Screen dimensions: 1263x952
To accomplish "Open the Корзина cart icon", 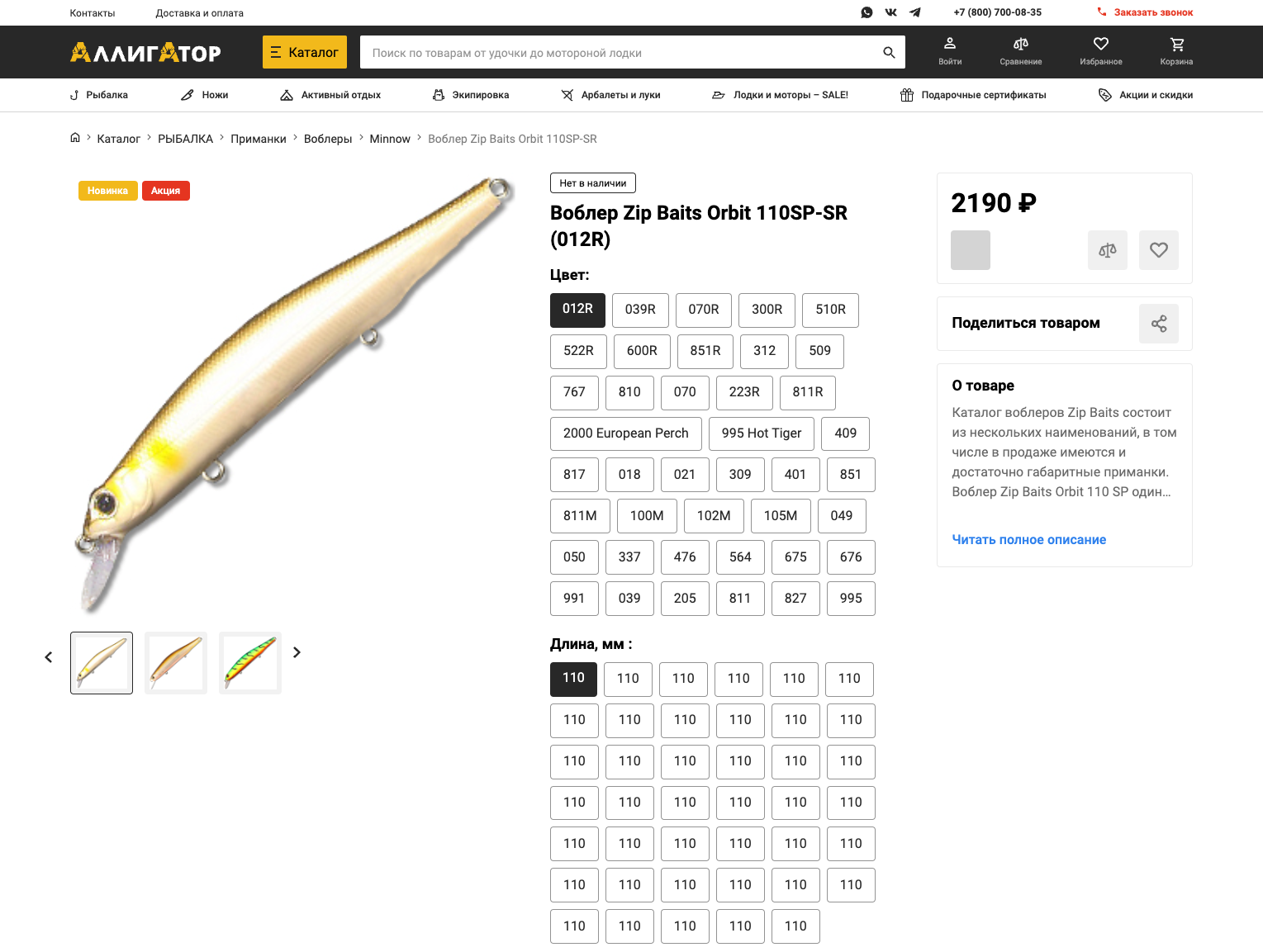I will 1176,51.
